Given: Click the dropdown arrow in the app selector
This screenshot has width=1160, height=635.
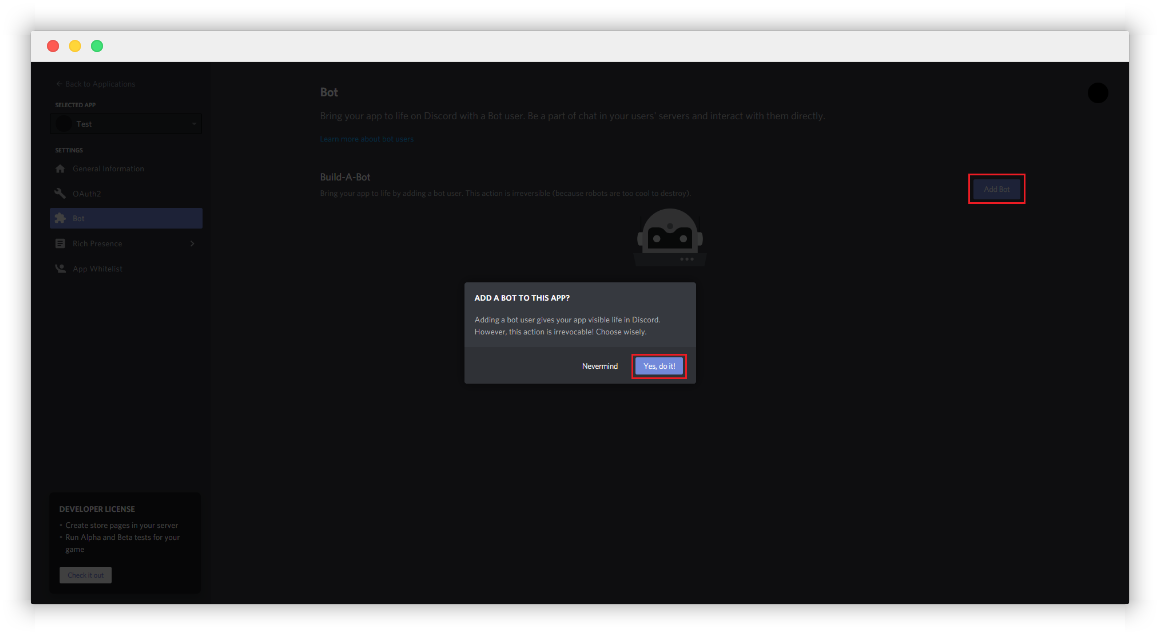Looking at the screenshot, I should pyautogui.click(x=194, y=124).
